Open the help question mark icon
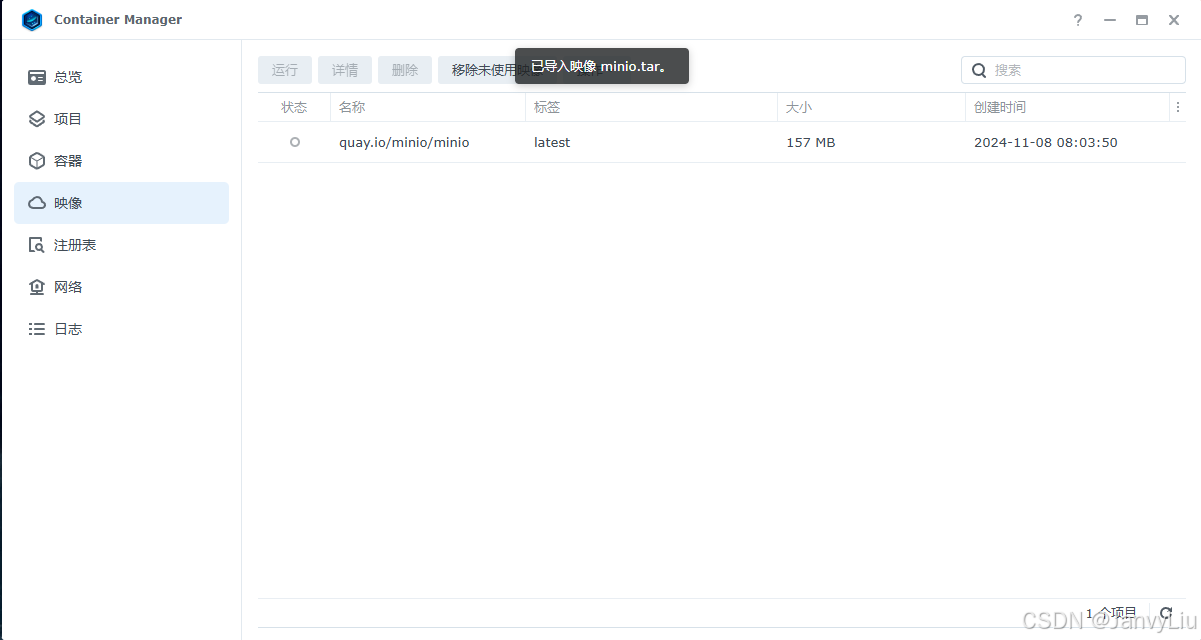This screenshot has height=640, width=1201. coord(1078,20)
